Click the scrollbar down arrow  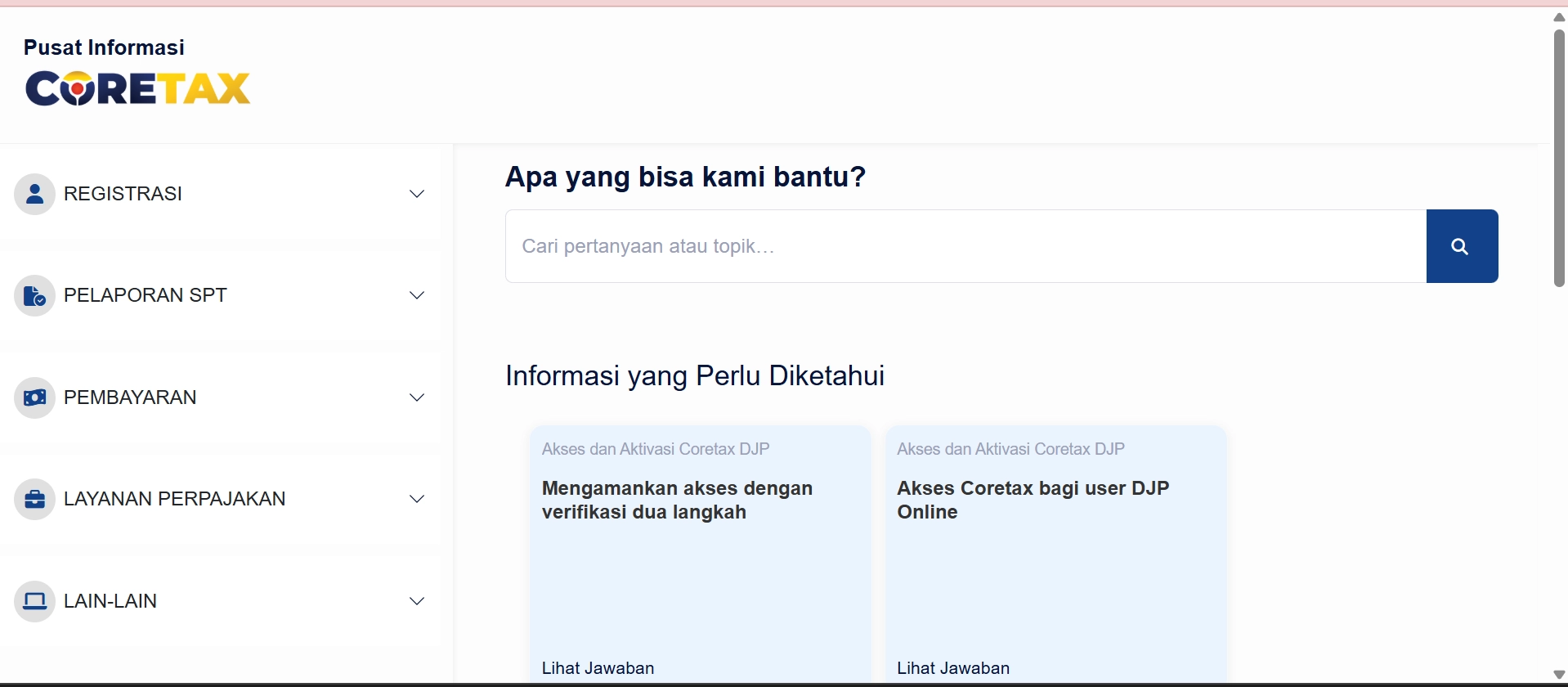[1559, 676]
